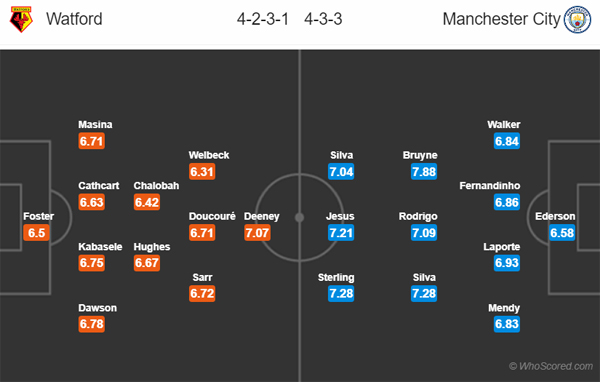
Task: Open Fernandinho's player name
Action: pos(490,186)
